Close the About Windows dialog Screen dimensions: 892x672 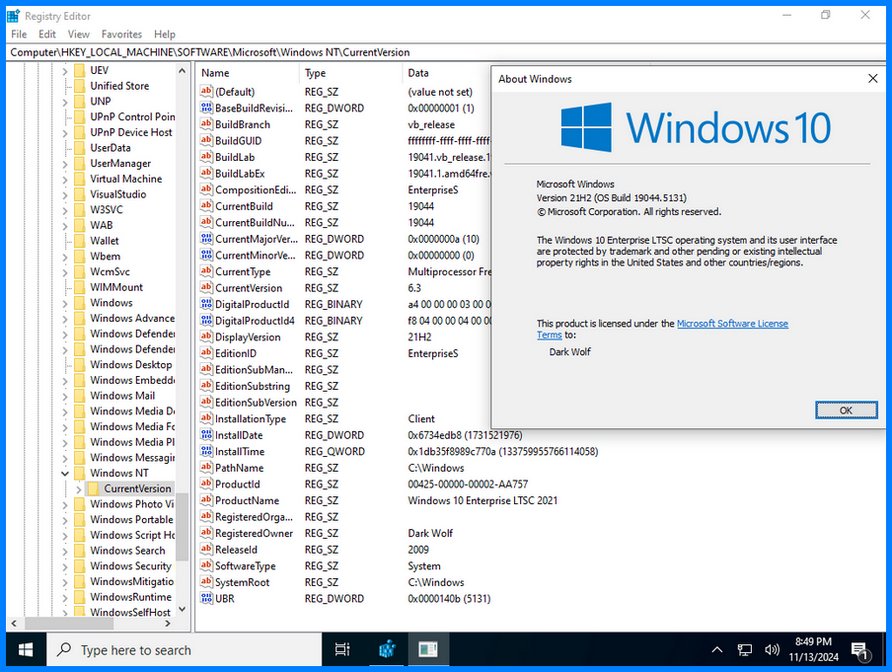pyautogui.click(x=873, y=79)
